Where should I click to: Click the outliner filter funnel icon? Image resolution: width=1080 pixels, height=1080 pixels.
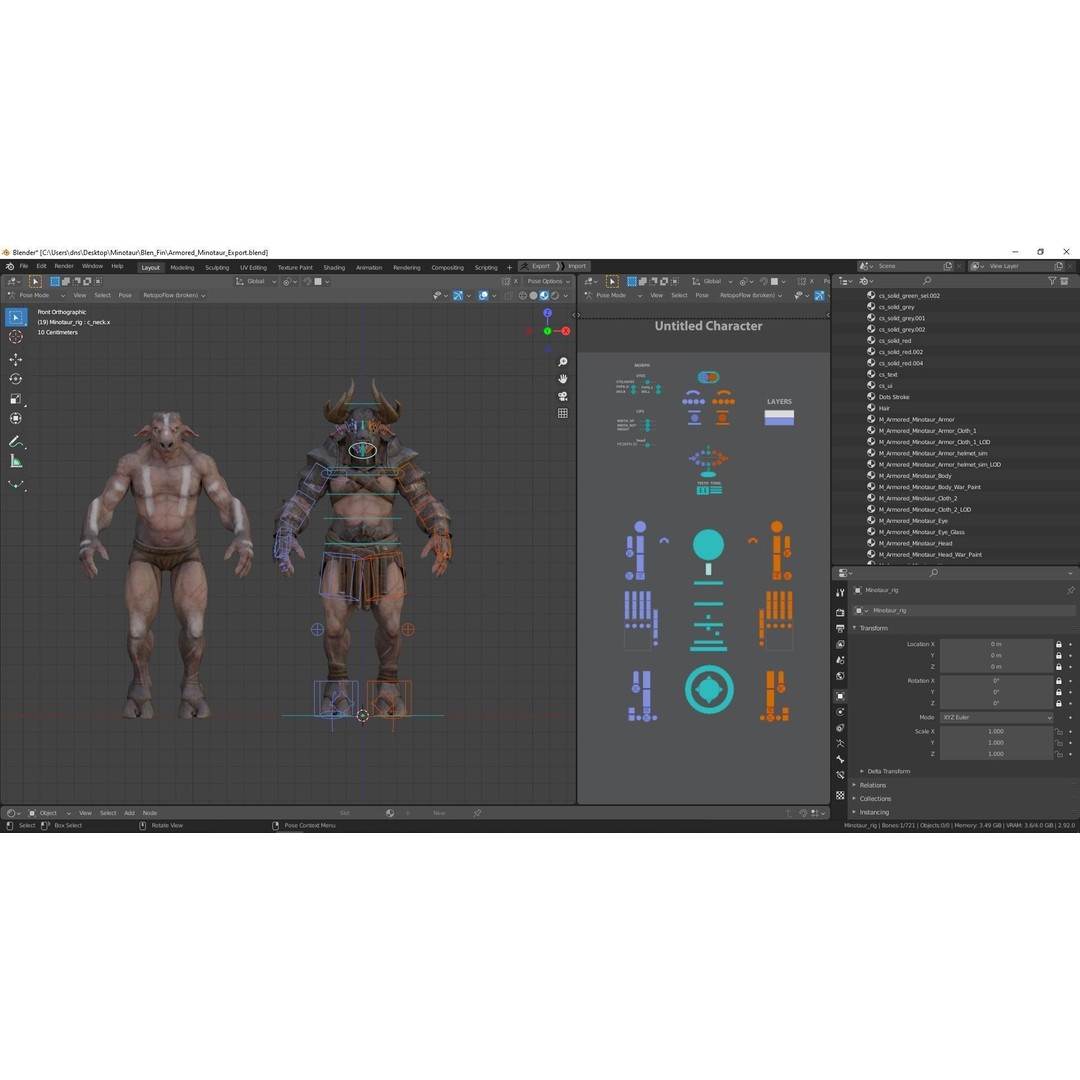[1052, 281]
